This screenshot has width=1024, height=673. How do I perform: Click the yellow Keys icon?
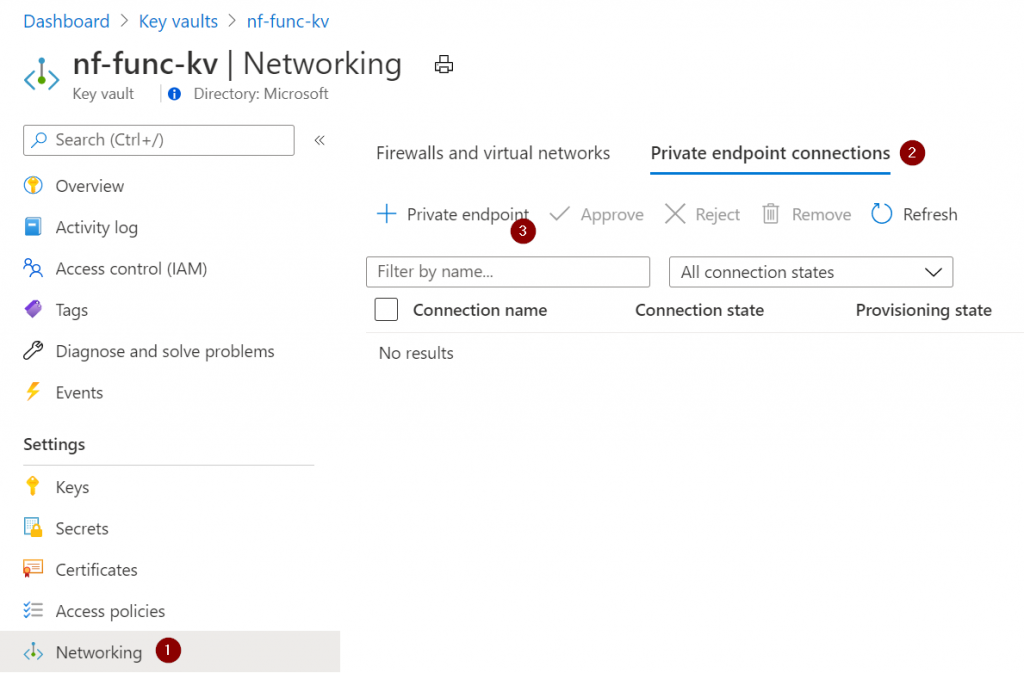point(32,486)
